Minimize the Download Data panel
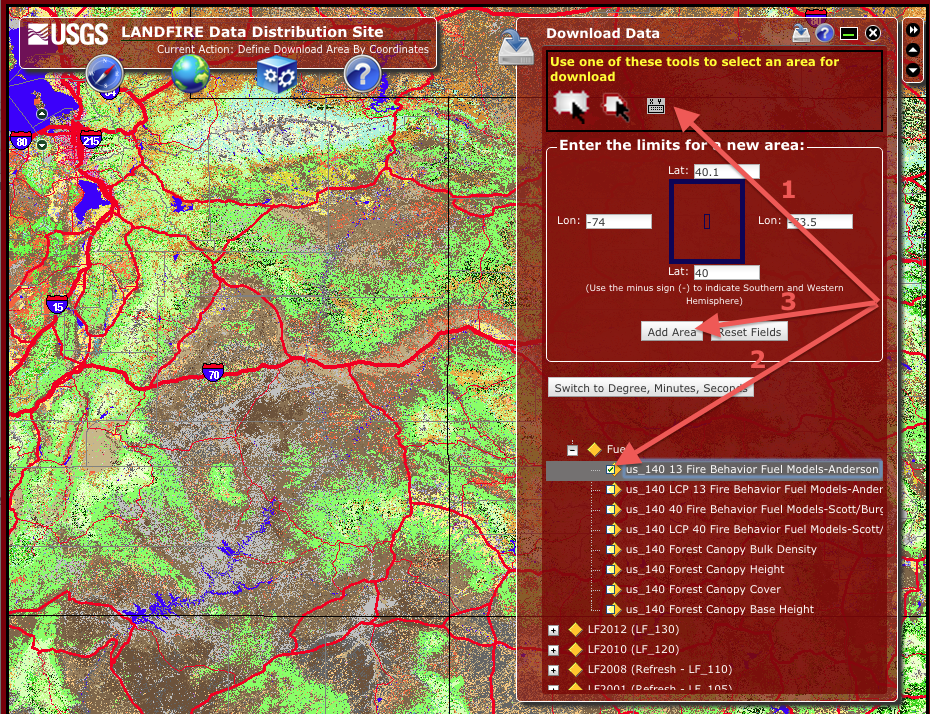The width and height of the screenshot is (930, 714). point(849,33)
